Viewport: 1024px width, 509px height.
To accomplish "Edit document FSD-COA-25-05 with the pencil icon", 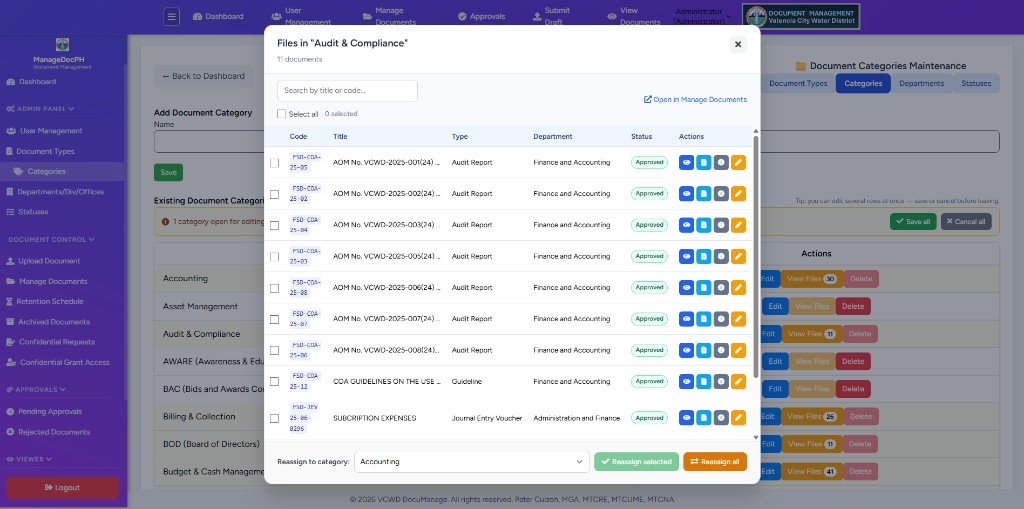I will point(738,163).
